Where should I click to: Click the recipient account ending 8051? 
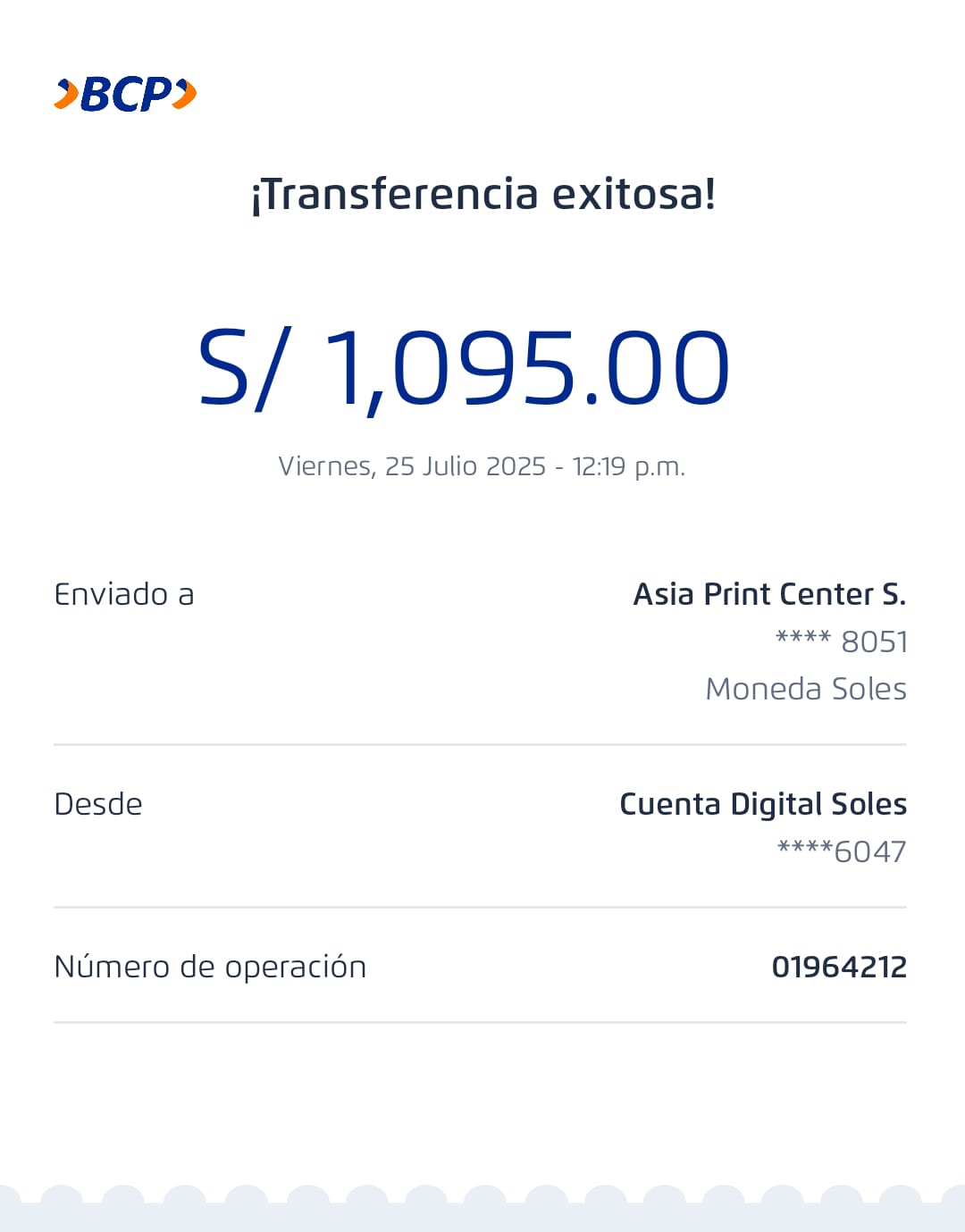[841, 641]
